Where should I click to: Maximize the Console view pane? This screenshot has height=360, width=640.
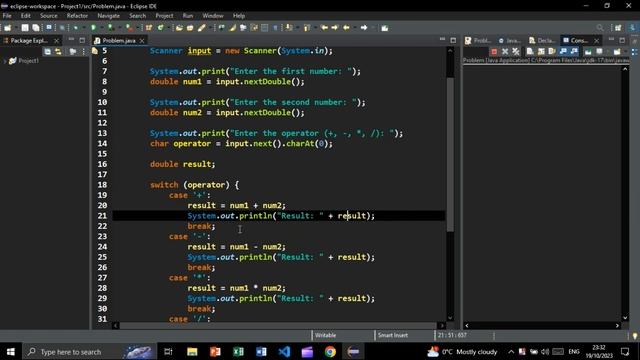click(622, 40)
